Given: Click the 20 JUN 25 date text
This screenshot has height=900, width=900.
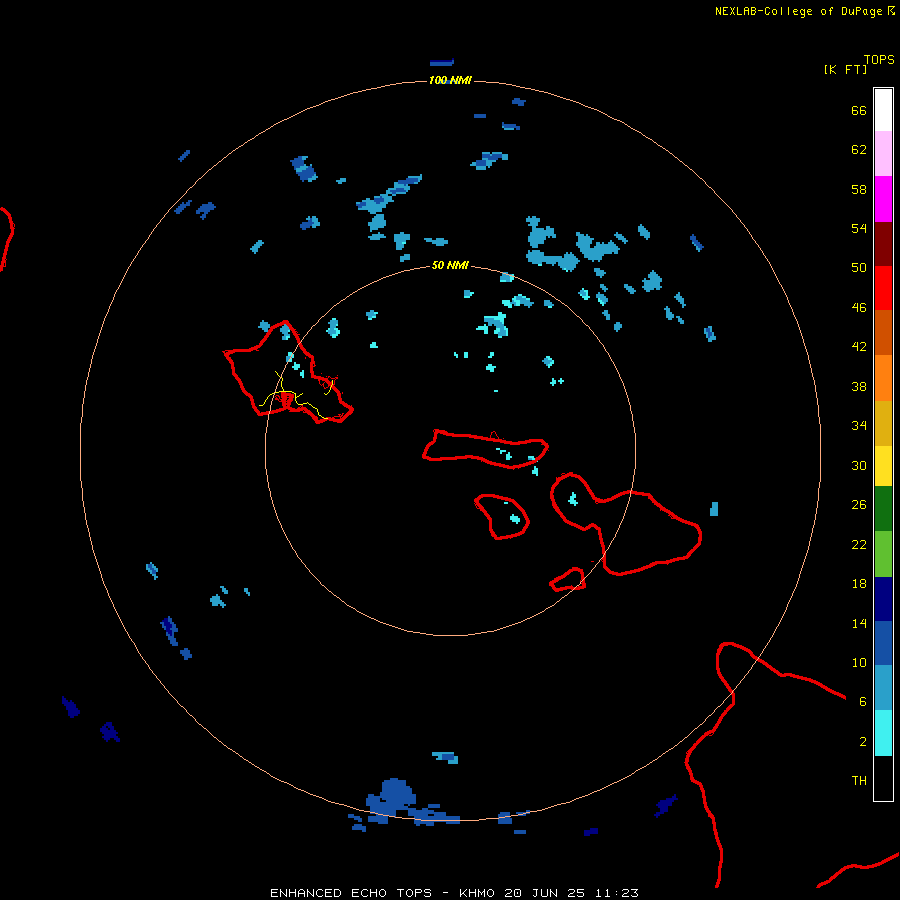Looking at the screenshot, I should [x=545, y=893].
